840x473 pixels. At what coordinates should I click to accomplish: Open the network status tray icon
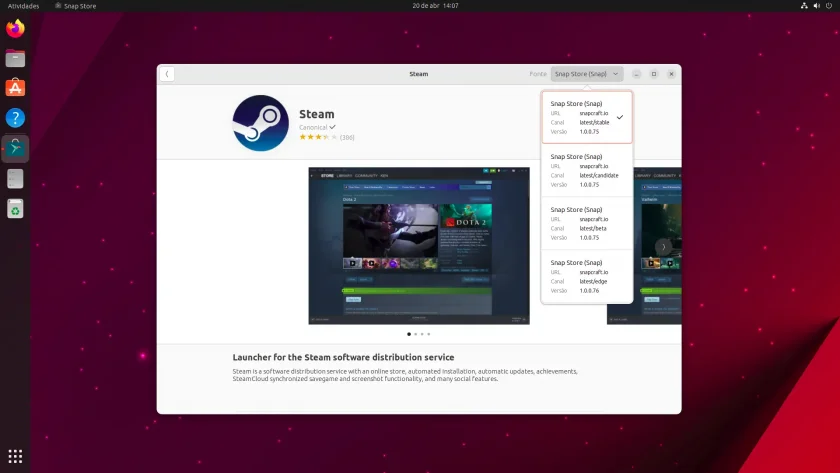point(804,5)
